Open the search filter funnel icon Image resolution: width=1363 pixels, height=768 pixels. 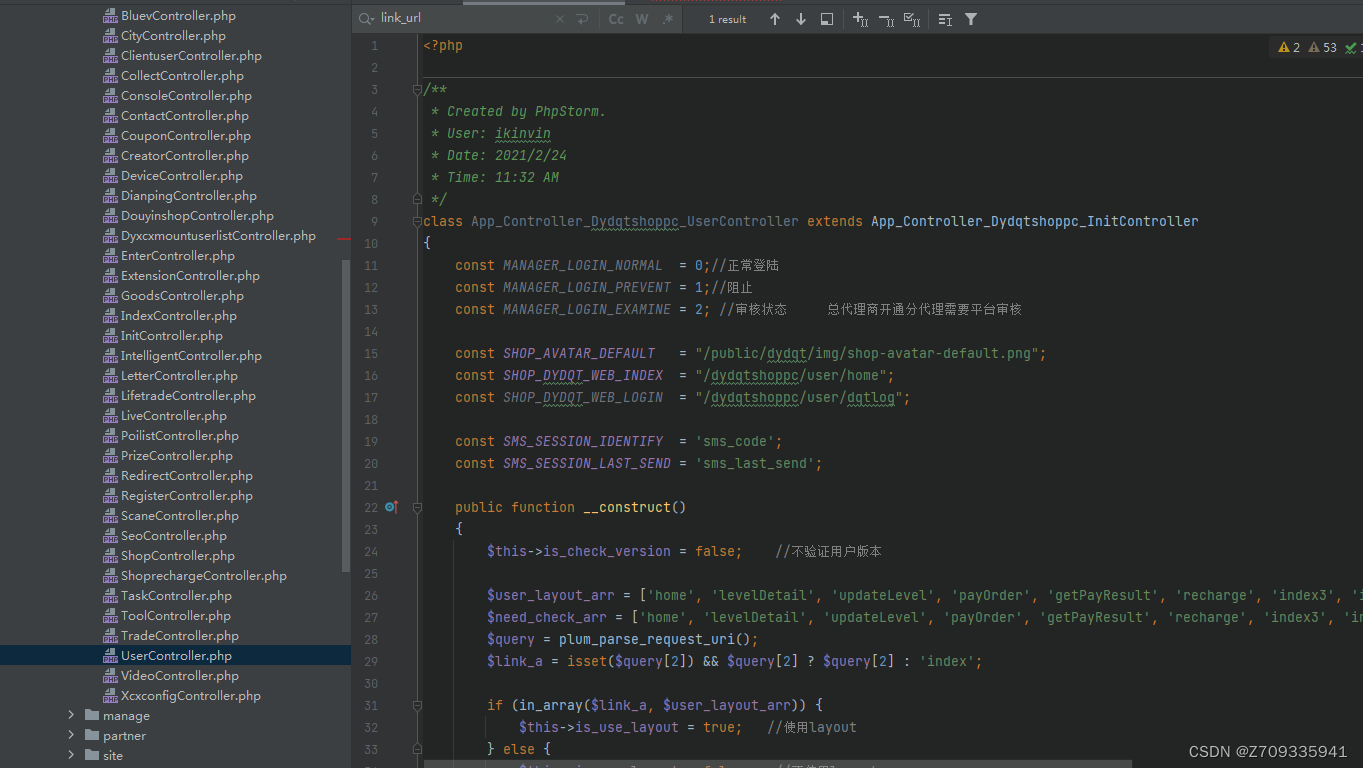click(x=971, y=19)
